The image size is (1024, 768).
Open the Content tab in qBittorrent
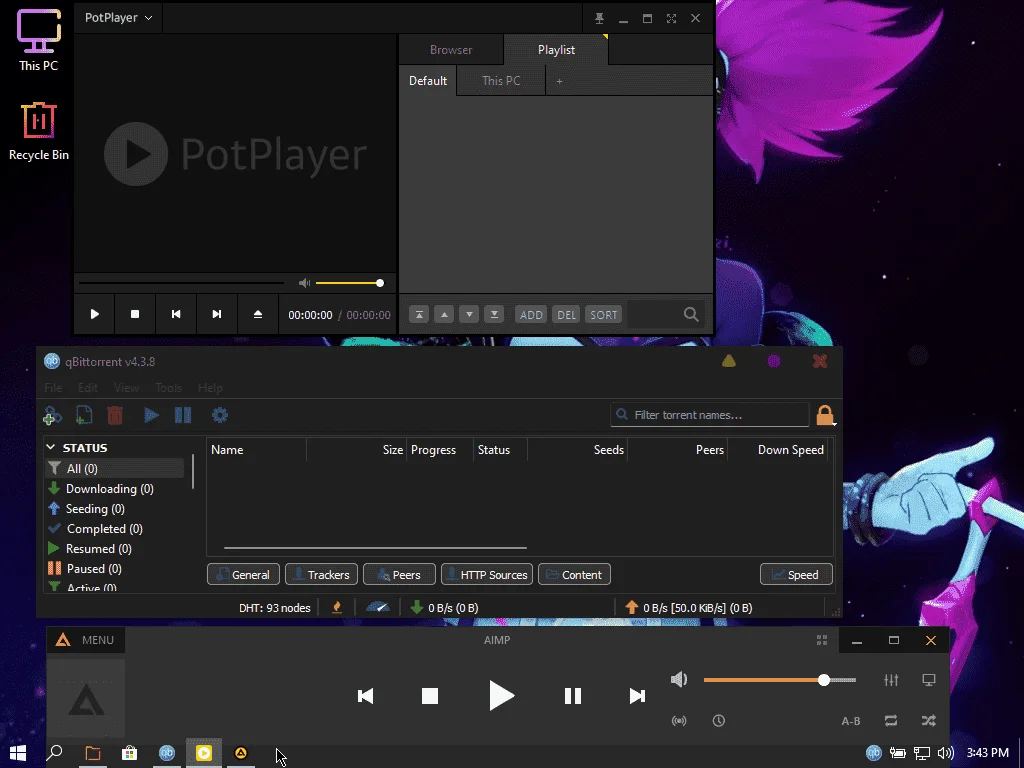(574, 575)
